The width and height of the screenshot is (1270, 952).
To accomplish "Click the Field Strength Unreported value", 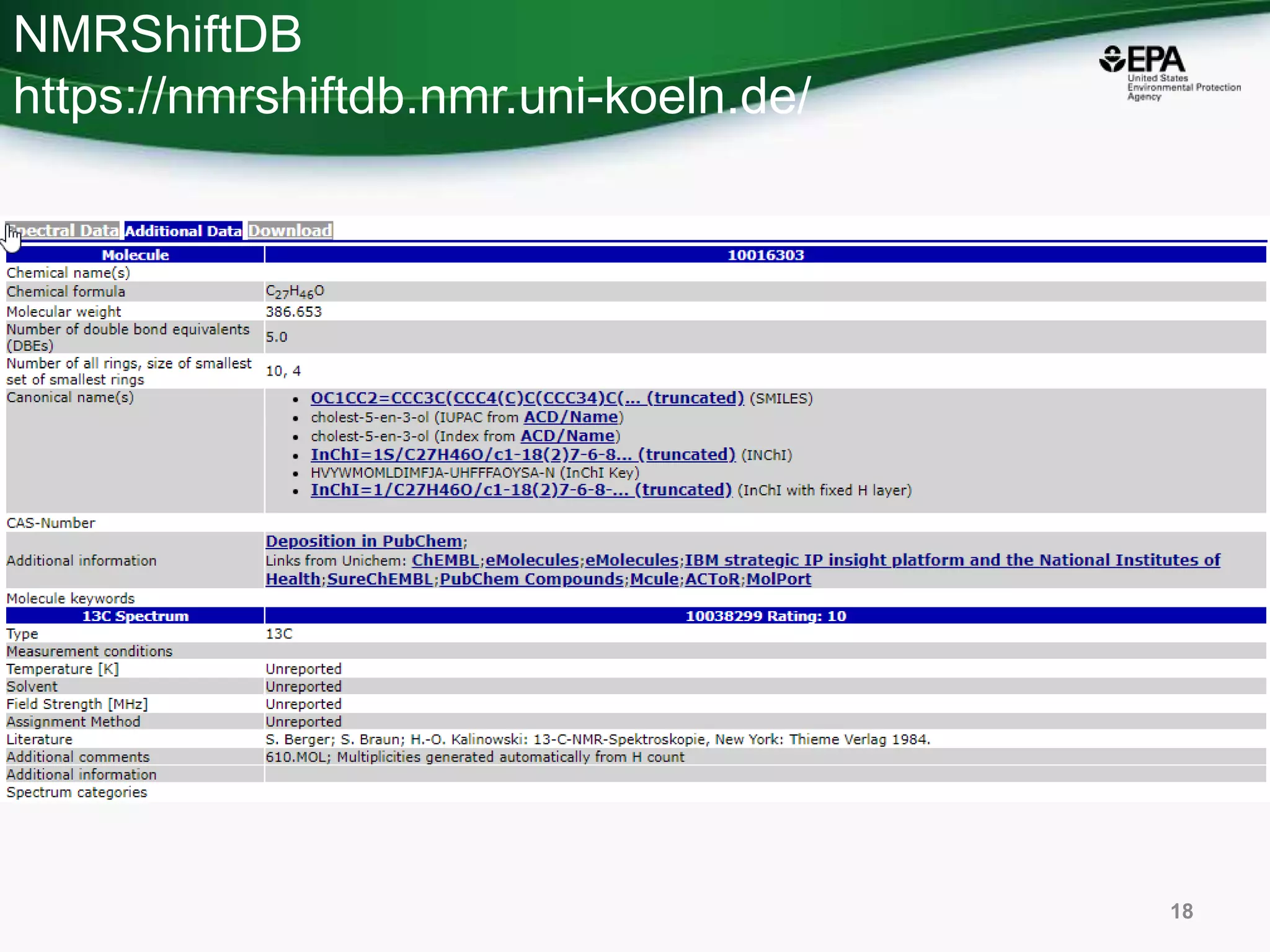I will 304,704.
